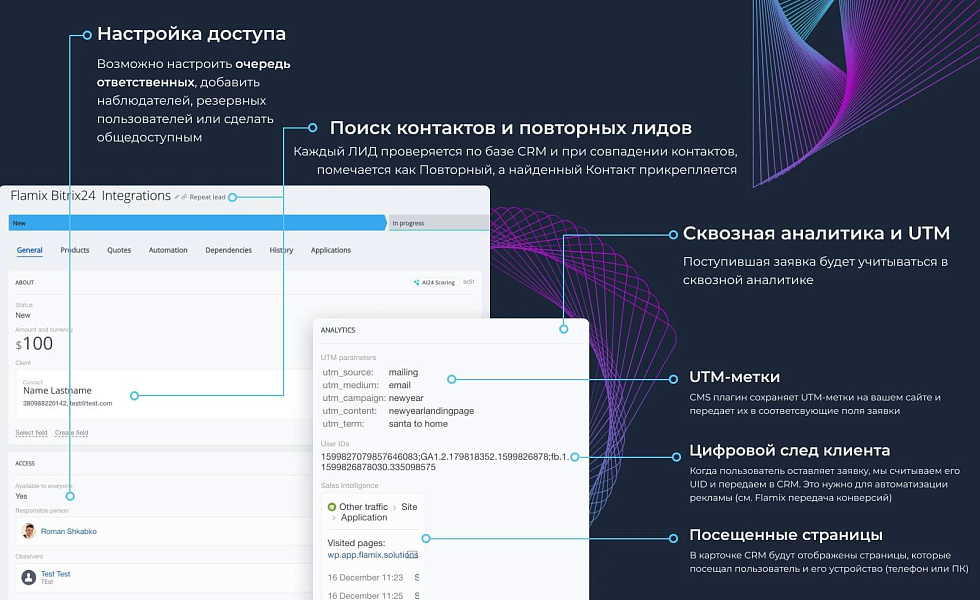This screenshot has width=980, height=600.
Task: Go to the Dependencies tab
Action: (228, 250)
